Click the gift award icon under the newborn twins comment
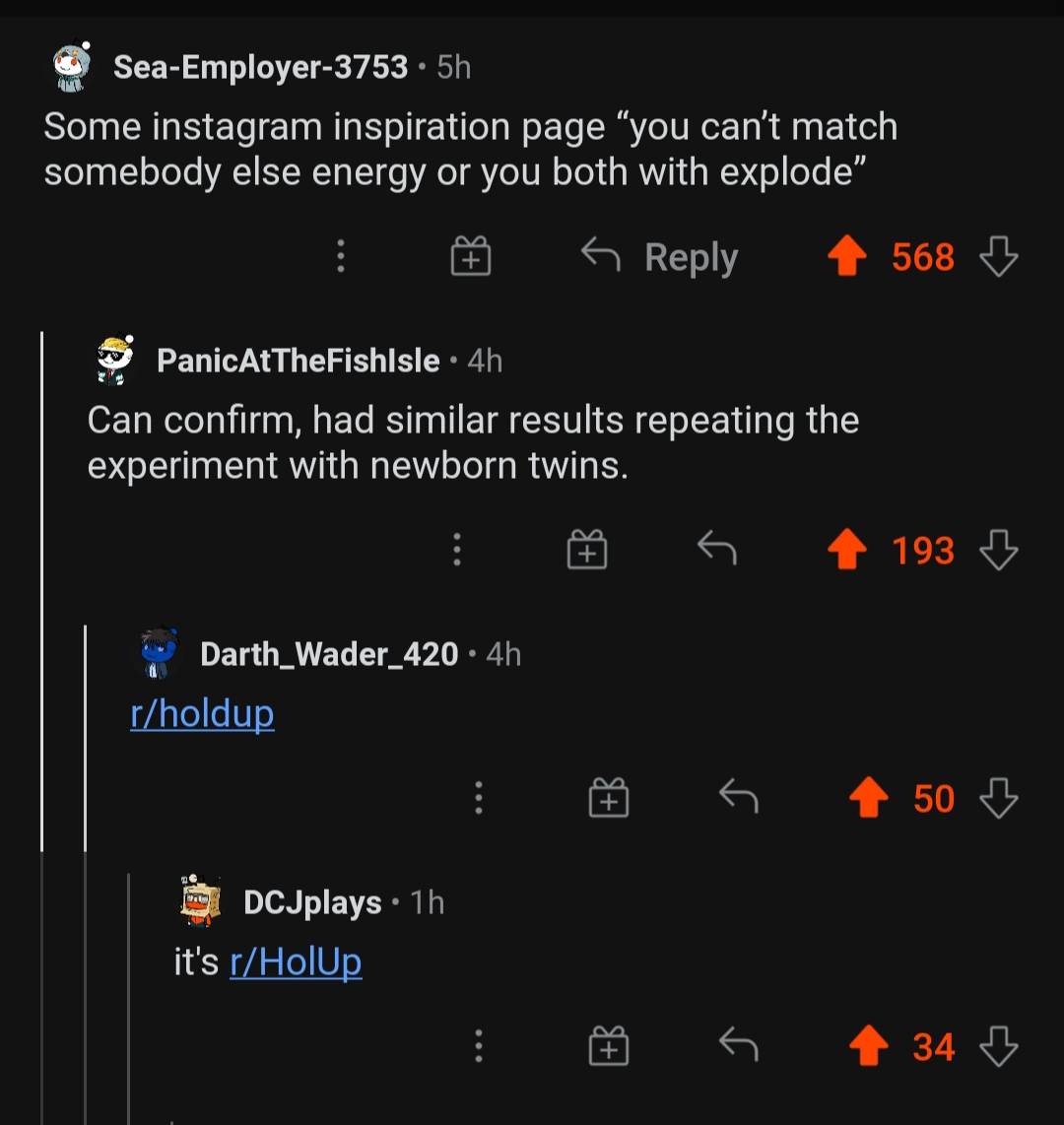 click(586, 549)
